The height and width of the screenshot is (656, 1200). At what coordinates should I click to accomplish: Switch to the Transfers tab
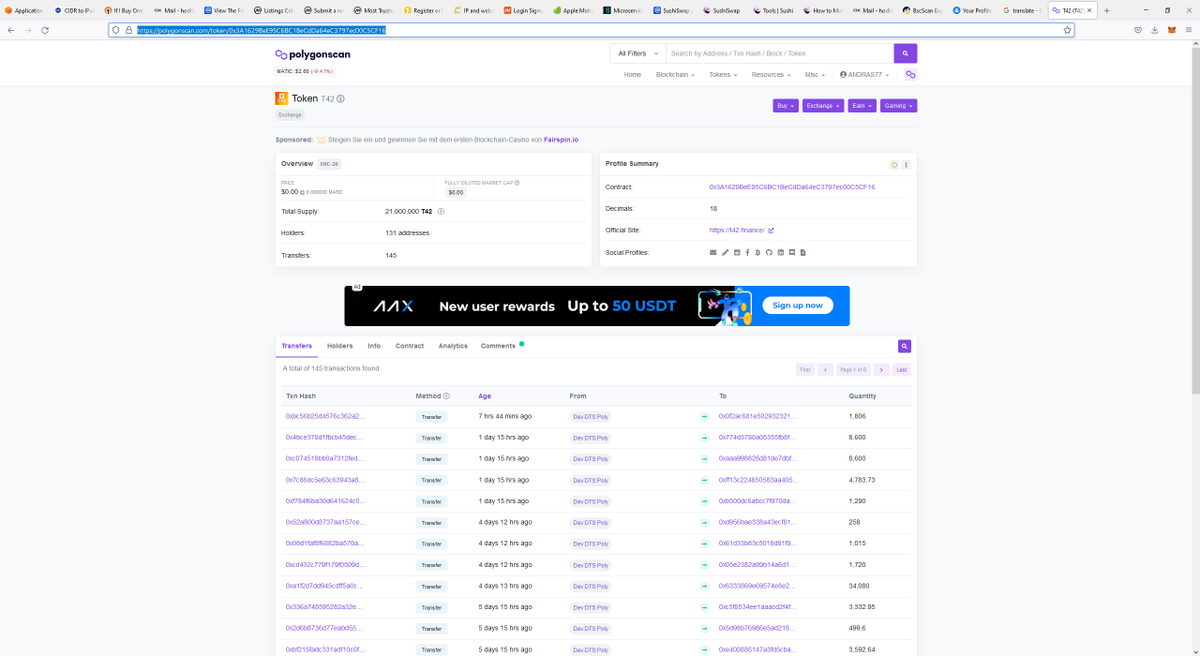point(297,346)
